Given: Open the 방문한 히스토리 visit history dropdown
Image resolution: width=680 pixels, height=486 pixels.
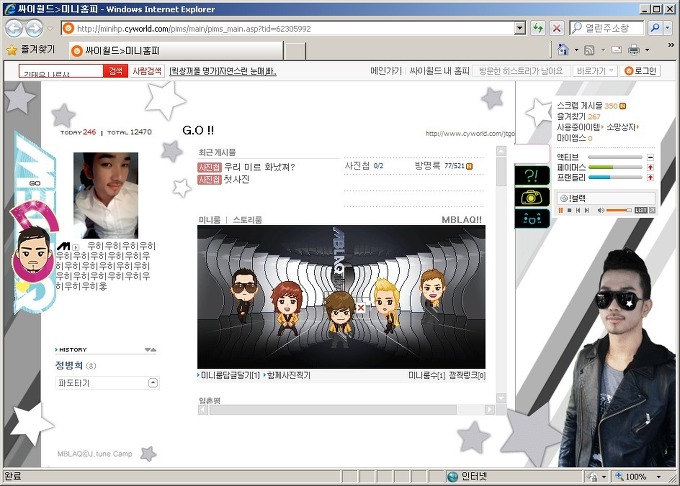Looking at the screenshot, I should point(520,71).
